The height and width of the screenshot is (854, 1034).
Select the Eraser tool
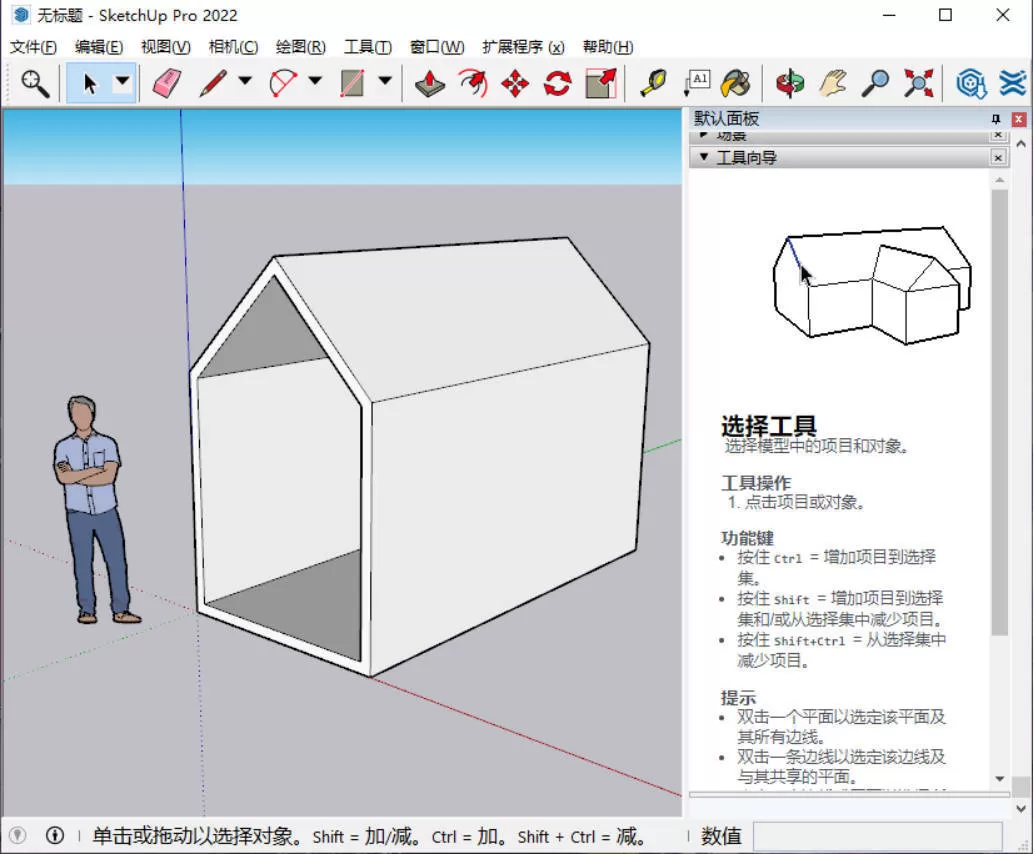point(169,83)
